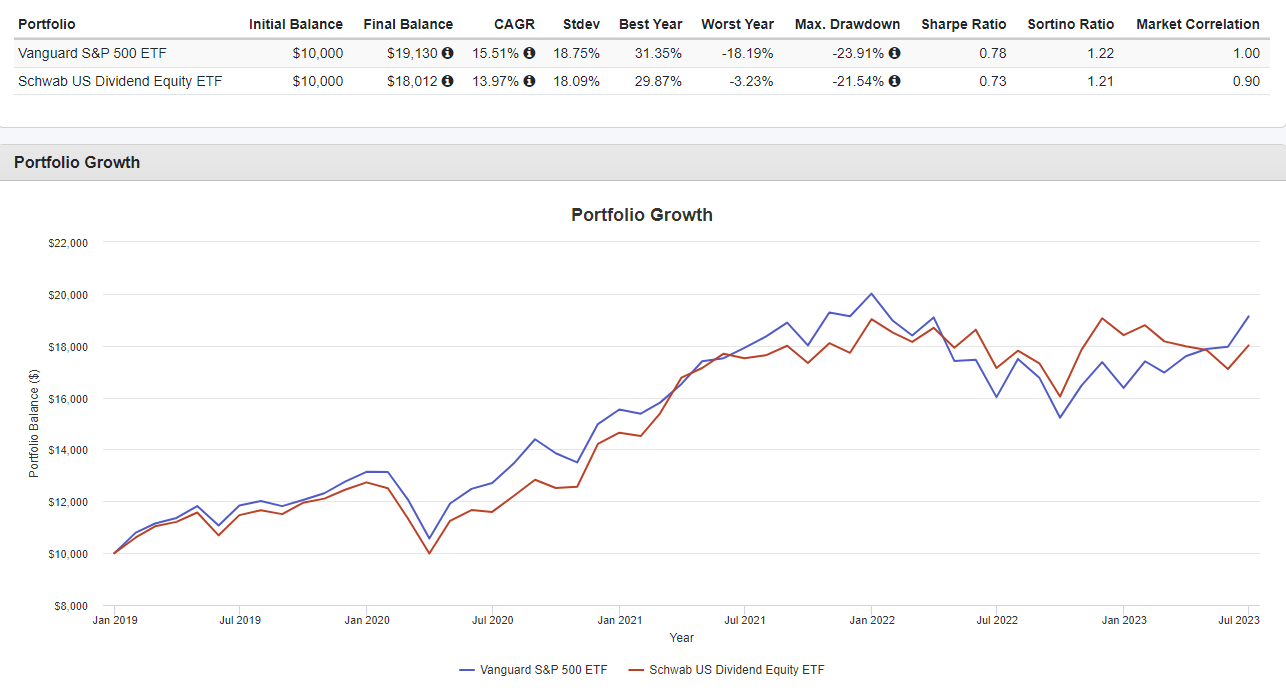Click info icon beside -21.54% drawdown
The image size is (1286, 690).
point(894,81)
